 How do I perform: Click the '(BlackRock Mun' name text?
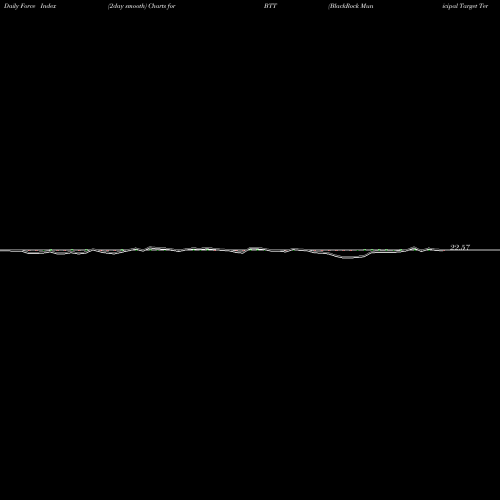tap(351, 6)
